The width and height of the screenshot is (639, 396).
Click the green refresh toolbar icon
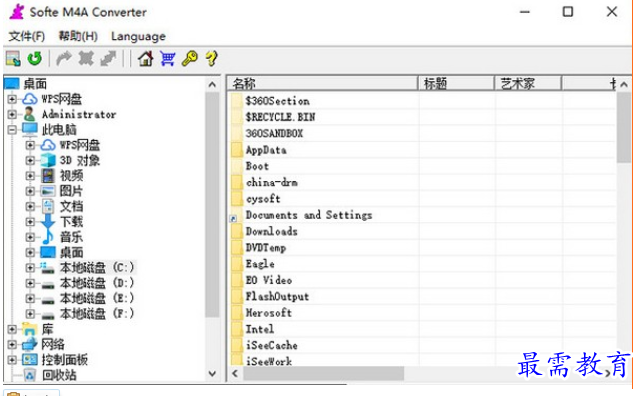pyautogui.click(x=35, y=59)
